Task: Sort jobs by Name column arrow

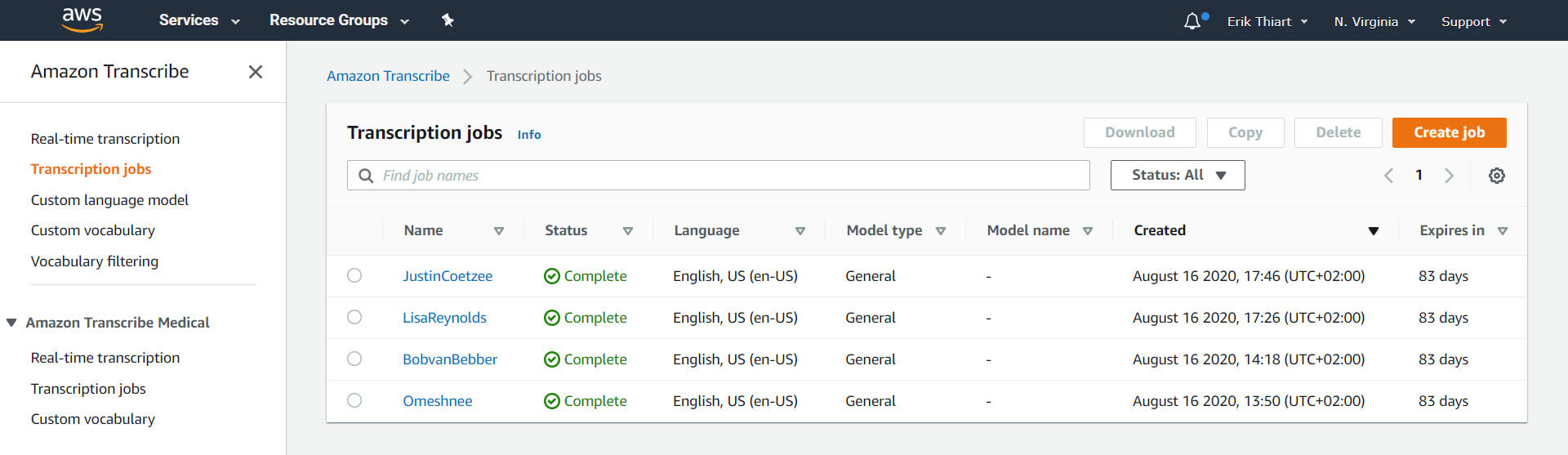Action: pos(498,231)
